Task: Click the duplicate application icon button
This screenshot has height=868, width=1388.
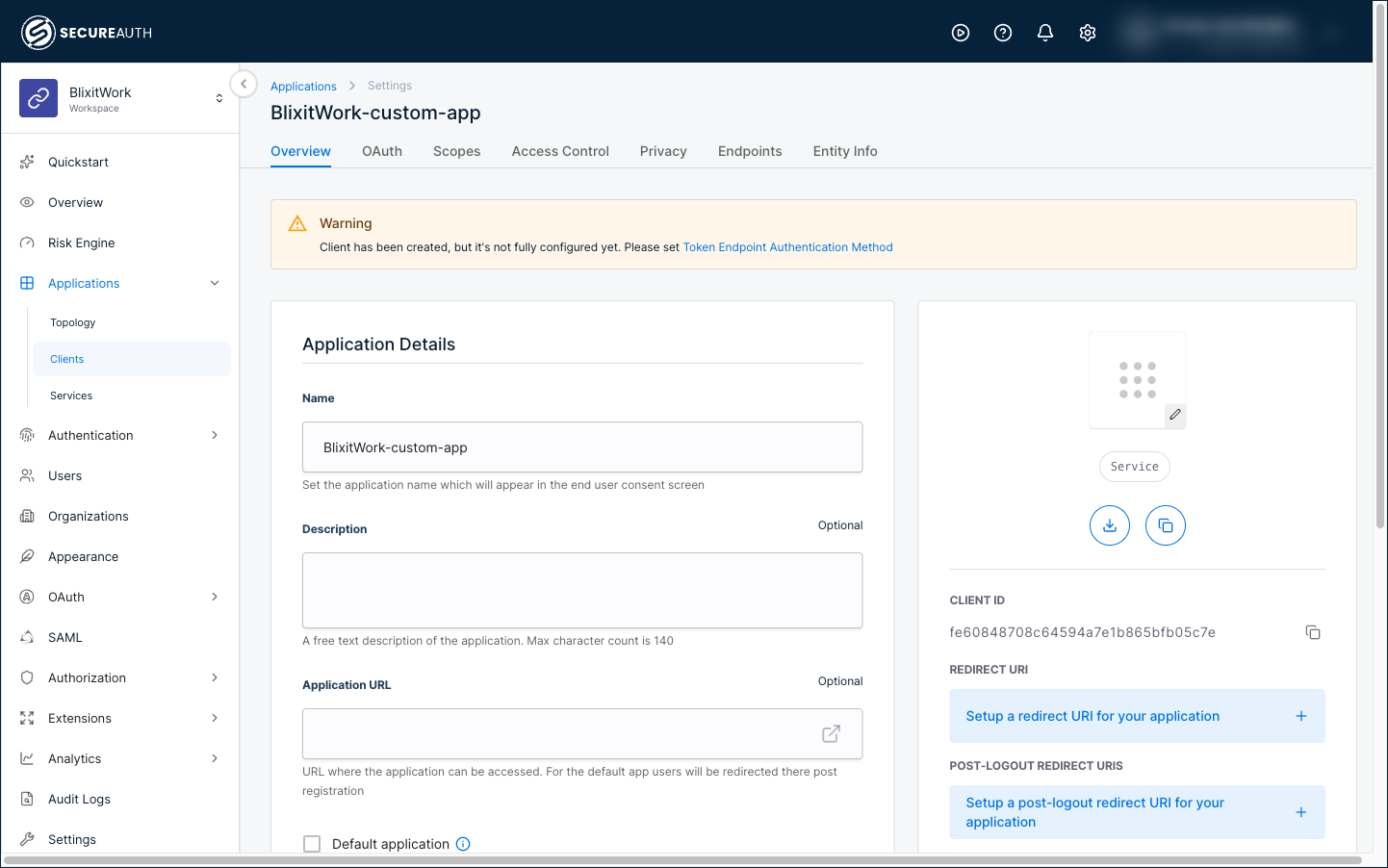Action: [x=1166, y=525]
